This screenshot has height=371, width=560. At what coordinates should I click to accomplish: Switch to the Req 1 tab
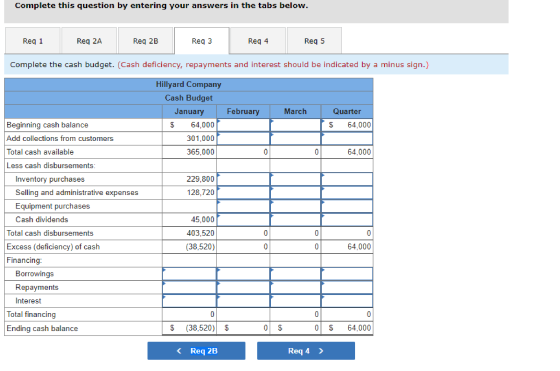pyautogui.click(x=32, y=41)
